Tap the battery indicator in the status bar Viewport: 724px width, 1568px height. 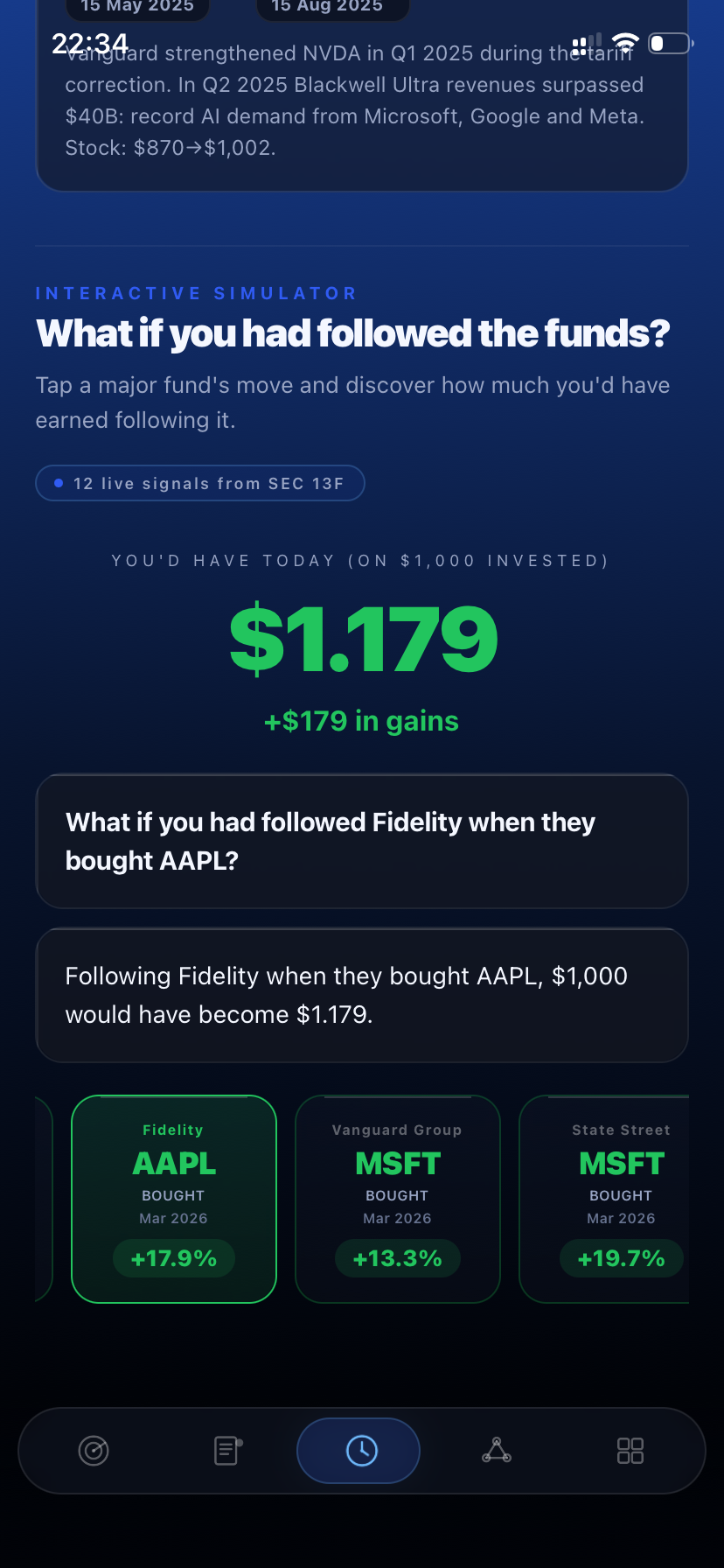(x=670, y=42)
